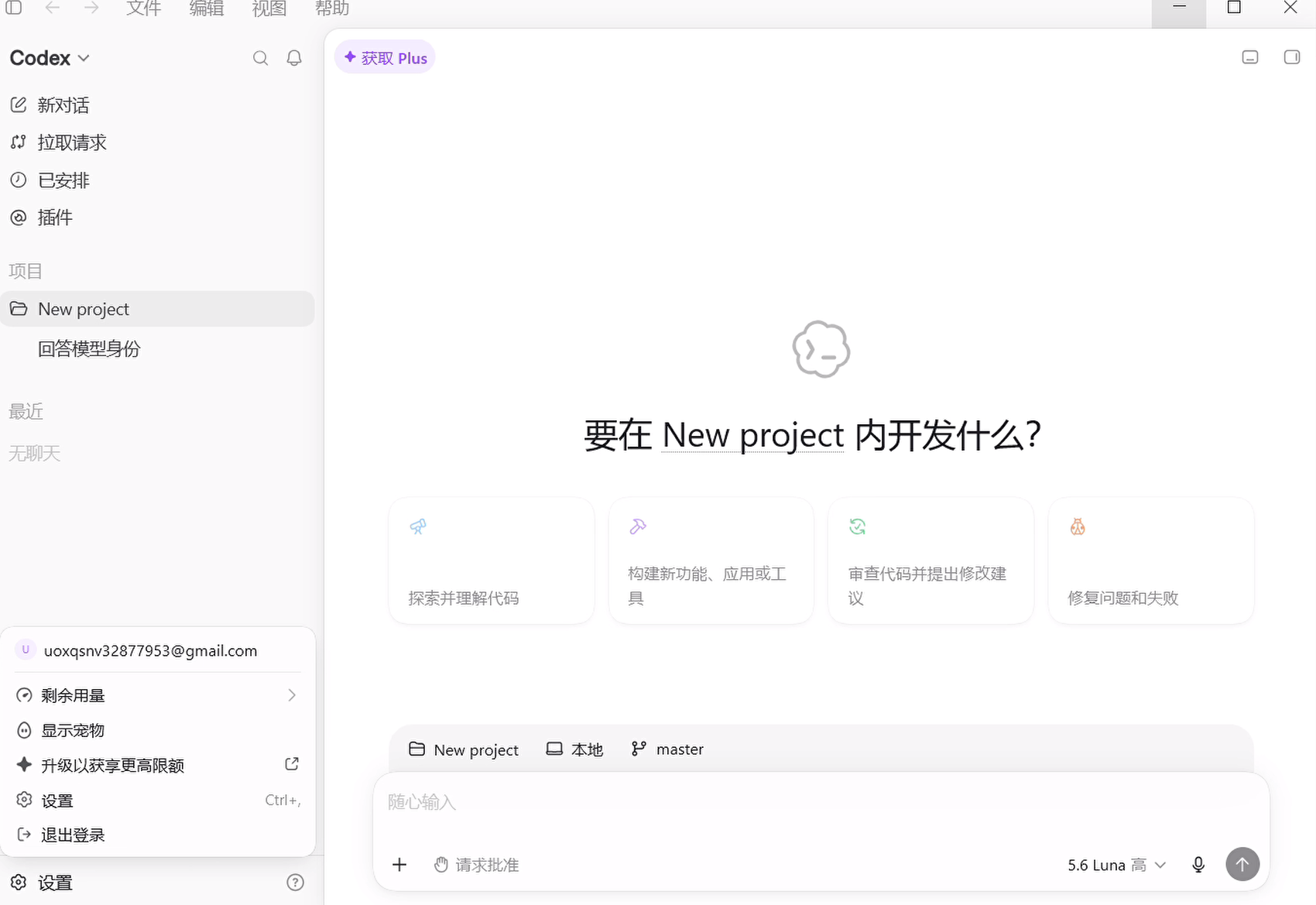Open the 本地 environment selector
The height and width of the screenshot is (905, 1316).
tap(574, 749)
